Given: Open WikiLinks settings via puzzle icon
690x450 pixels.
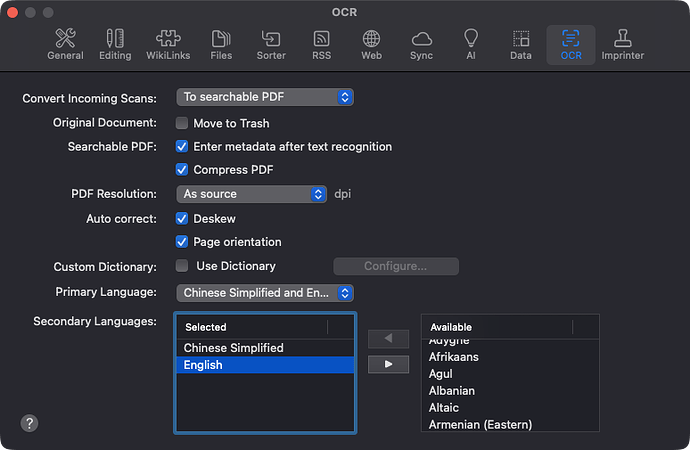Looking at the screenshot, I should (x=170, y=45).
